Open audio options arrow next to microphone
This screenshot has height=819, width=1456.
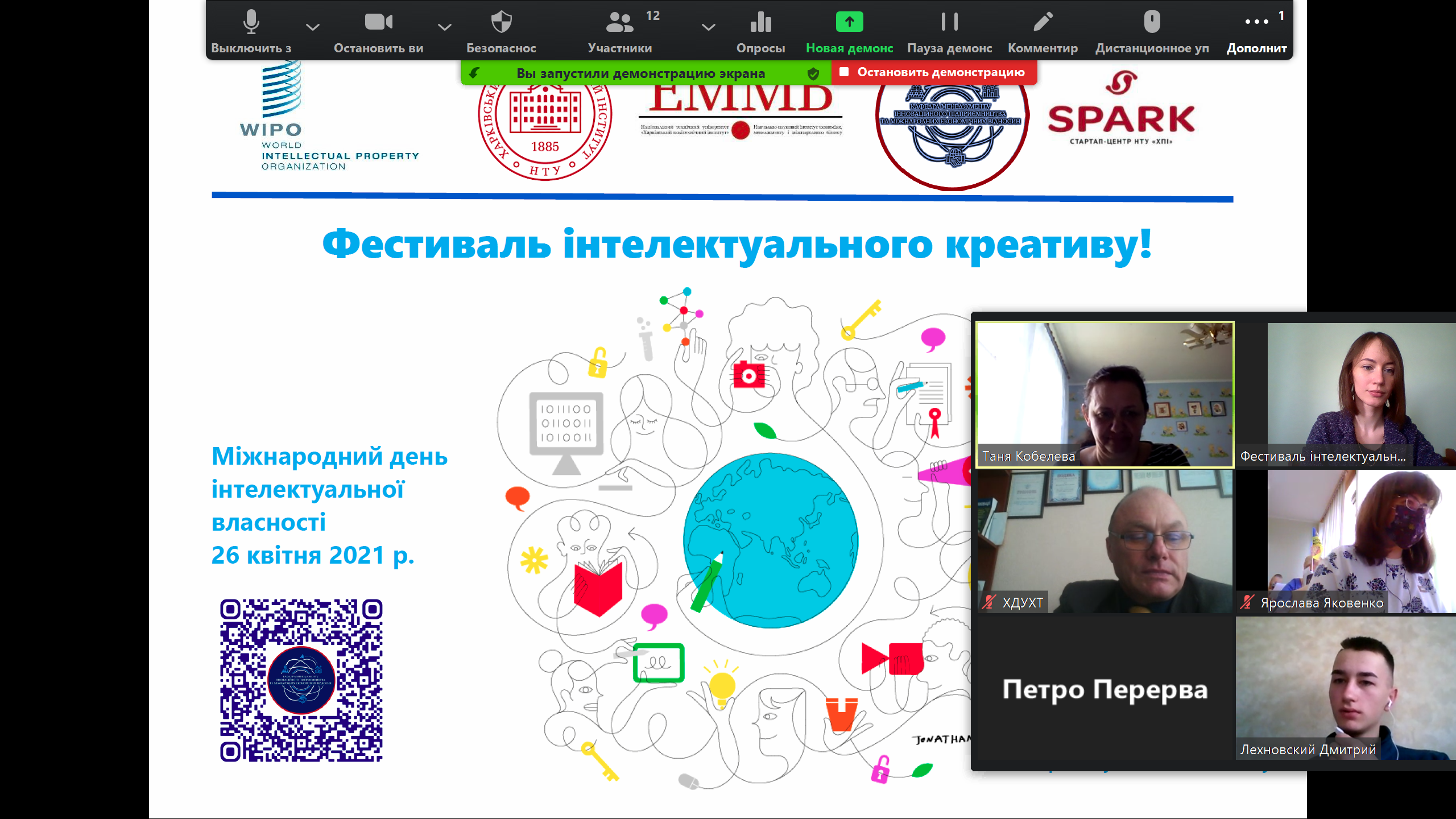point(312,27)
